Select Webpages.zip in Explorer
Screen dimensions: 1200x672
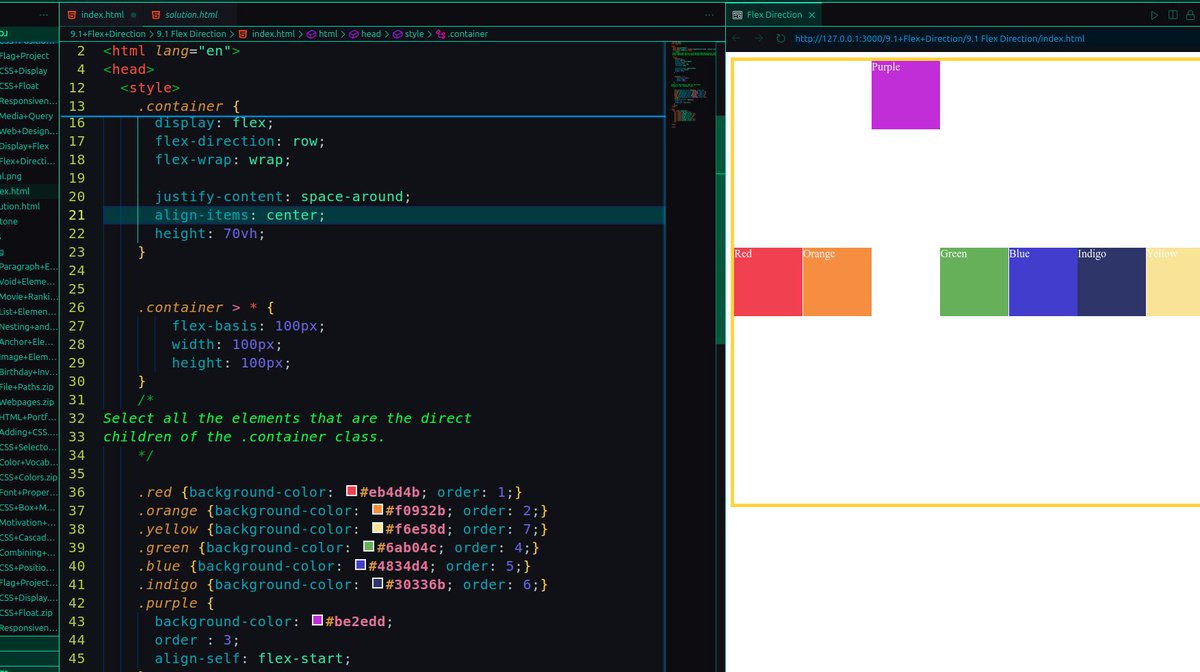tap(29, 402)
